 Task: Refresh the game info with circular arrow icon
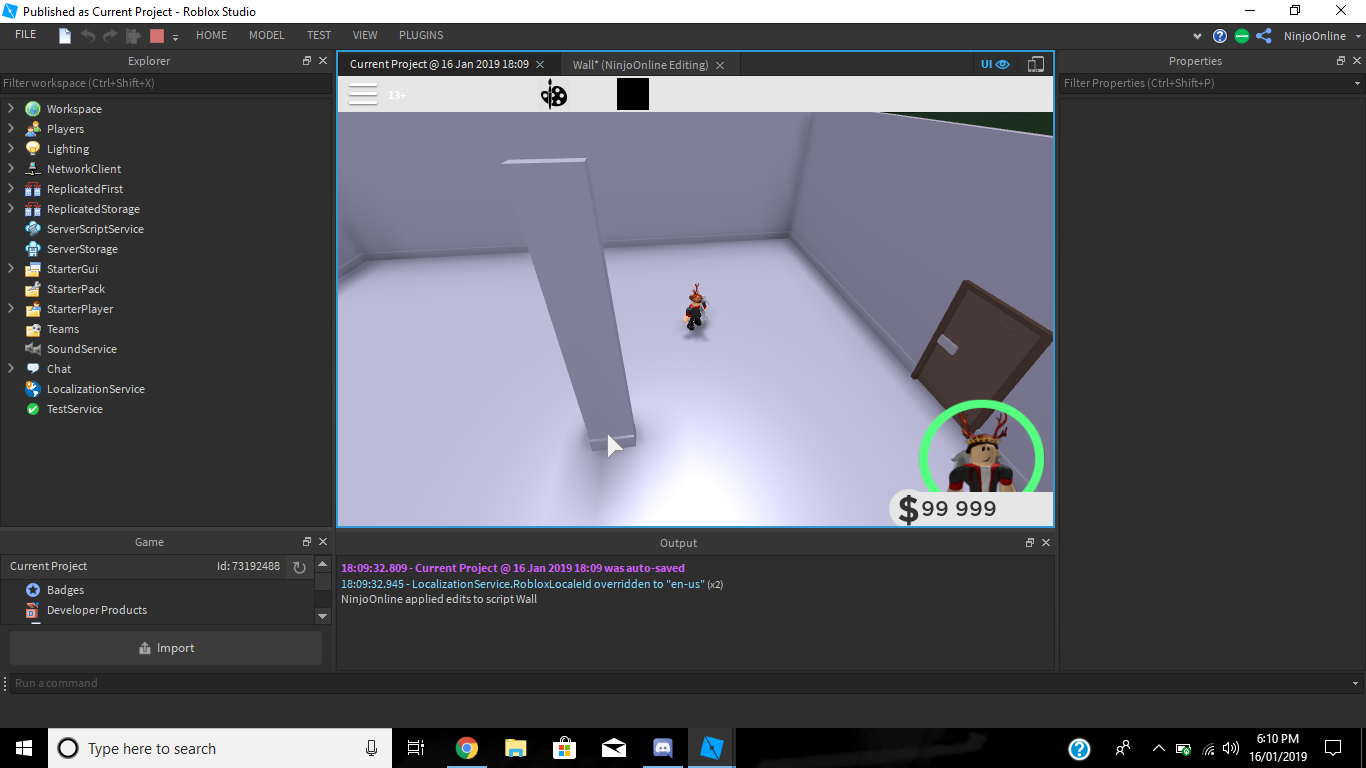point(299,566)
